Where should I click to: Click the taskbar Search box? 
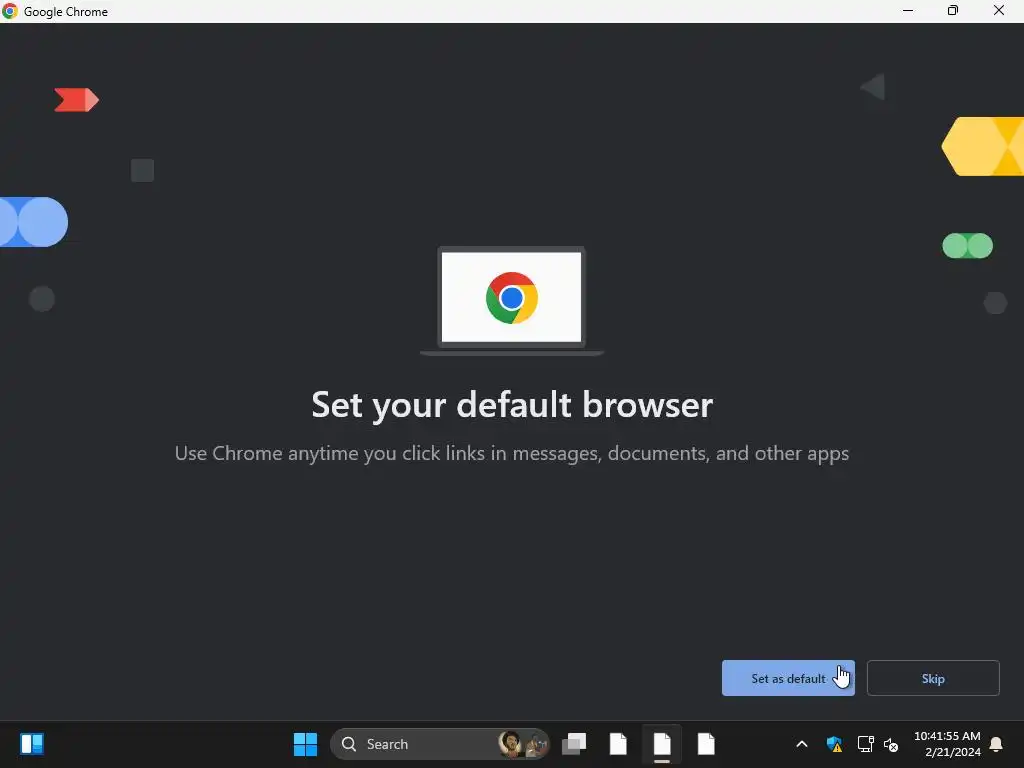(440, 744)
